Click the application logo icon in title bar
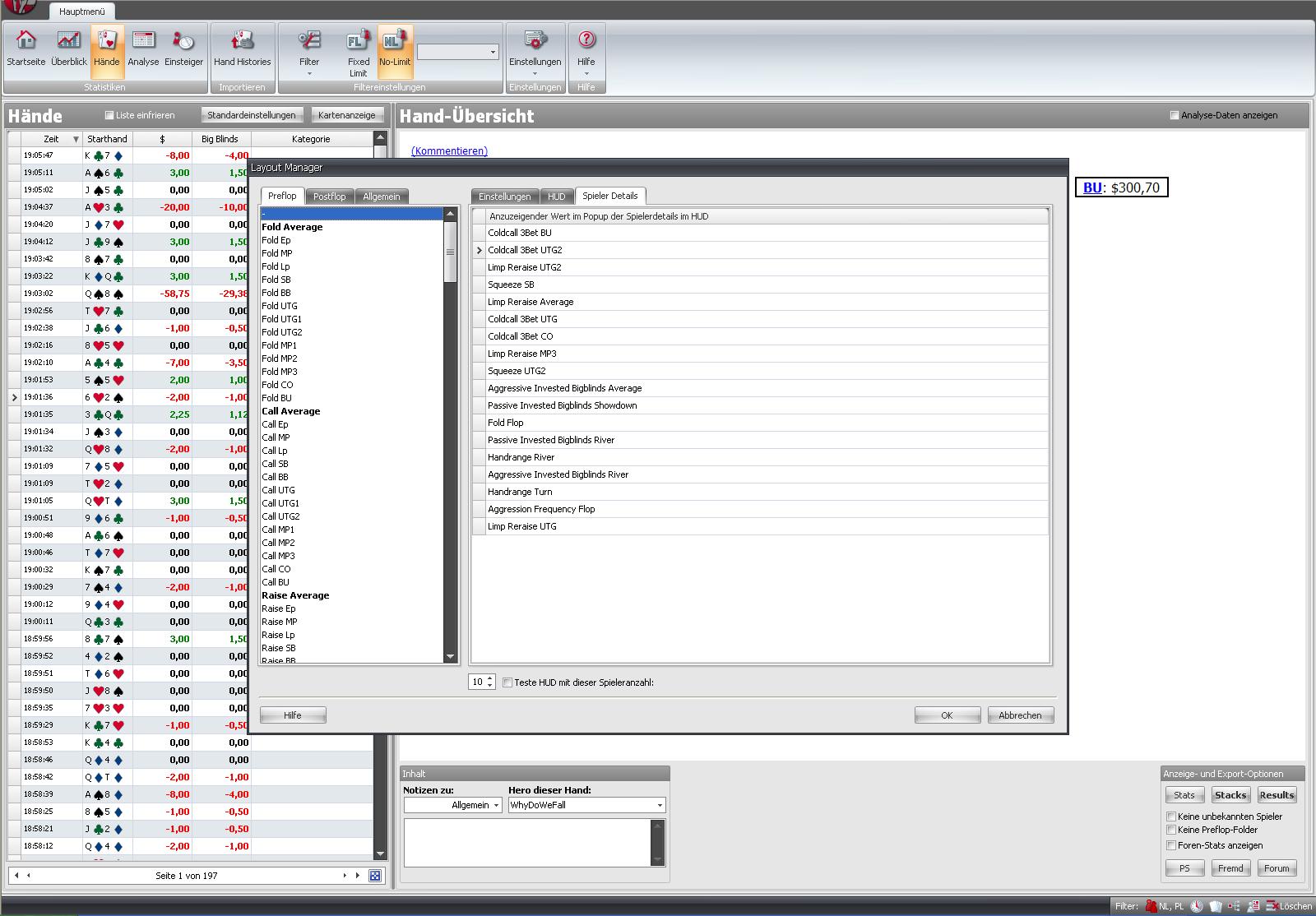Viewport: 1316px width, 916px height. tap(20, 7)
